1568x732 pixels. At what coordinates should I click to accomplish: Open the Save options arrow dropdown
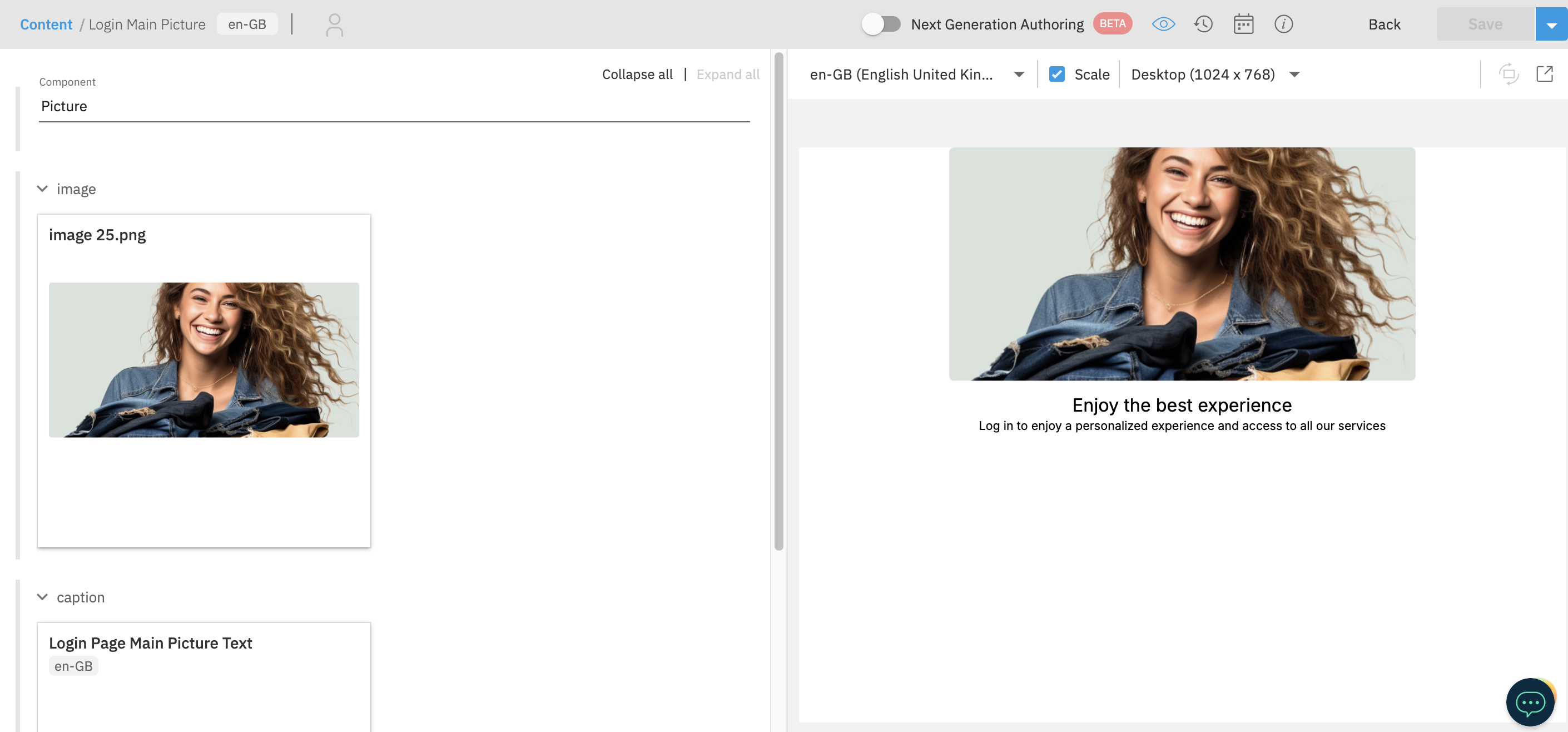(1551, 25)
